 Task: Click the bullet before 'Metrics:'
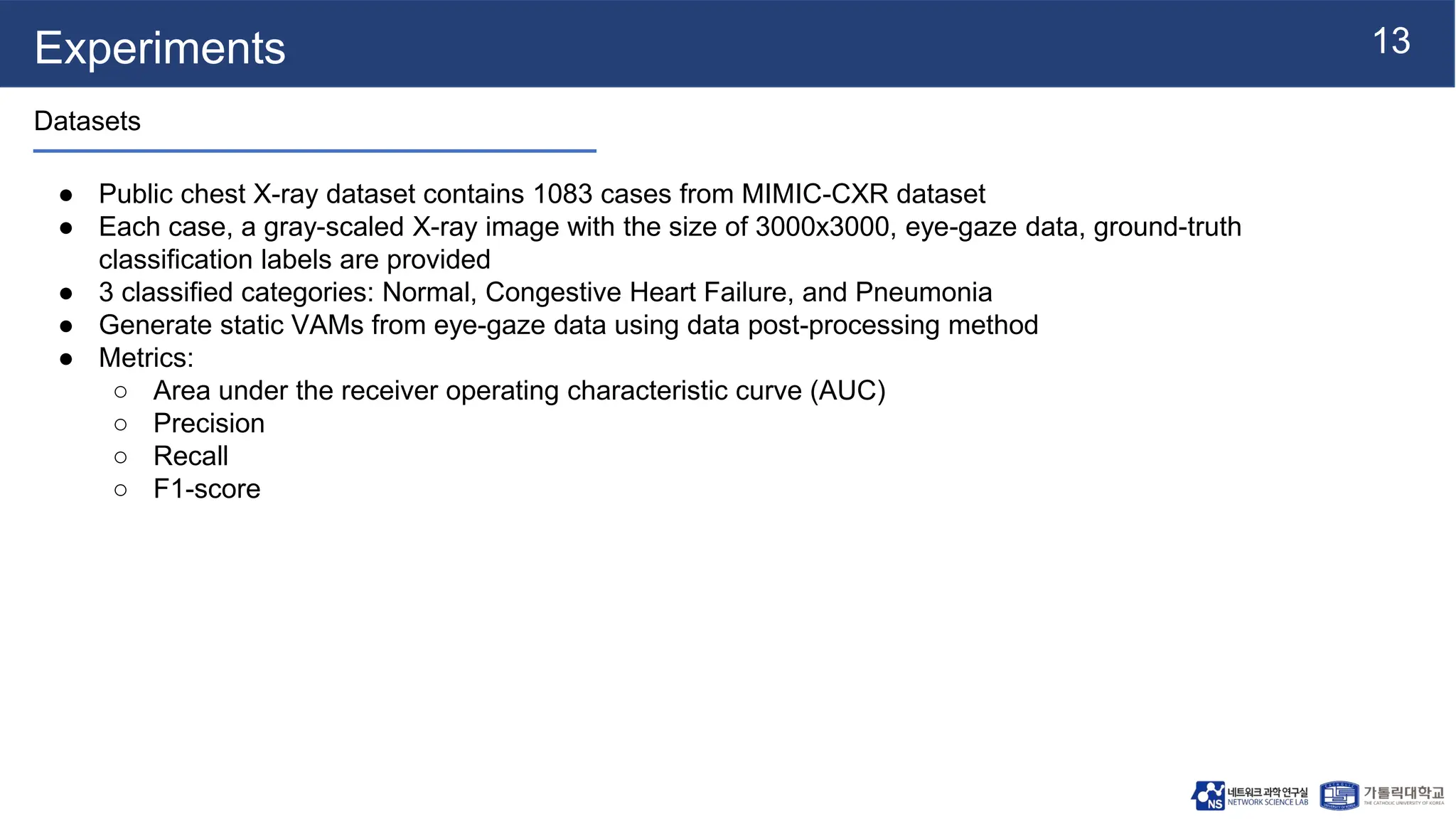pos(66,358)
